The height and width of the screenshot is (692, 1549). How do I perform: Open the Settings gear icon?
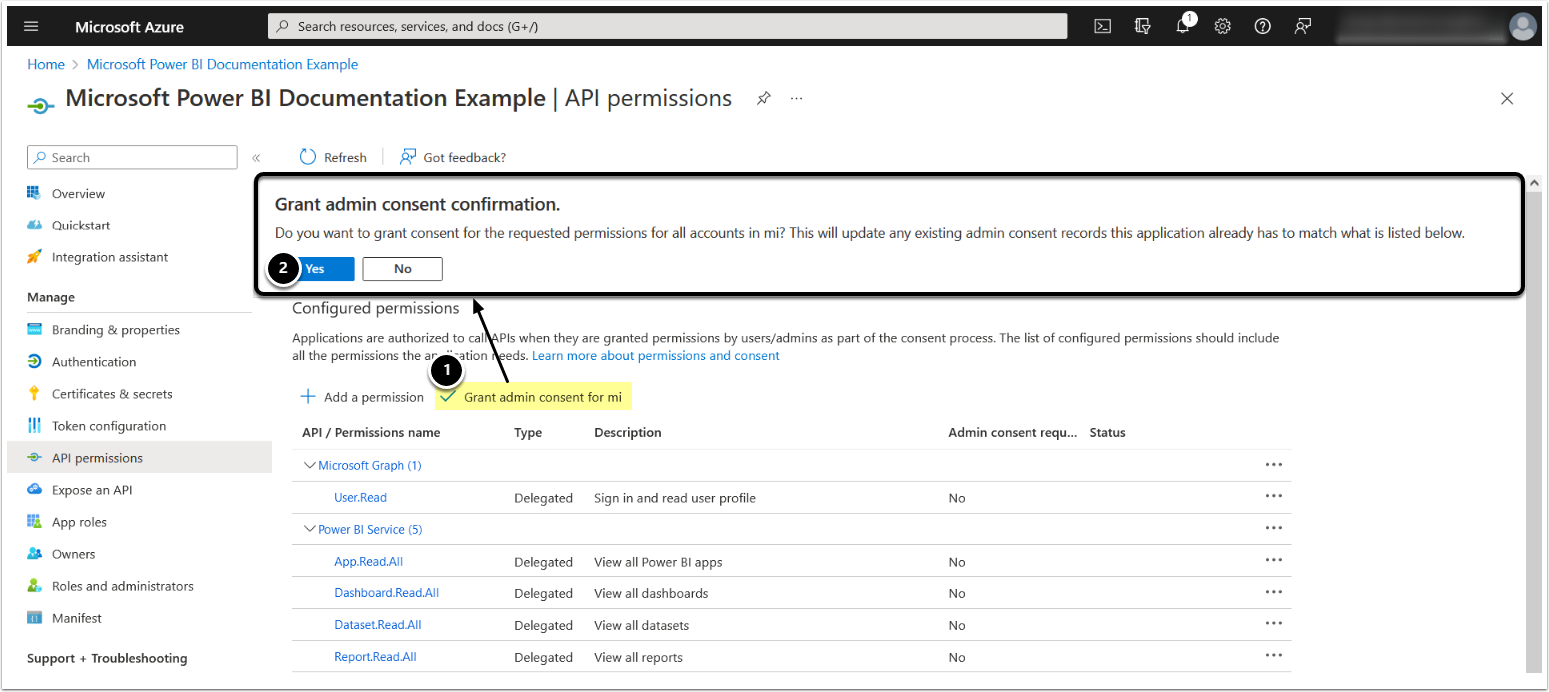(1222, 27)
